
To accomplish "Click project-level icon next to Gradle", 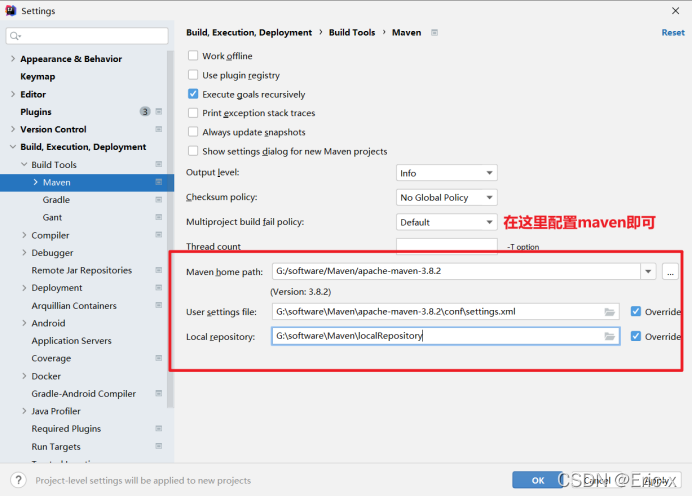I will [159, 200].
